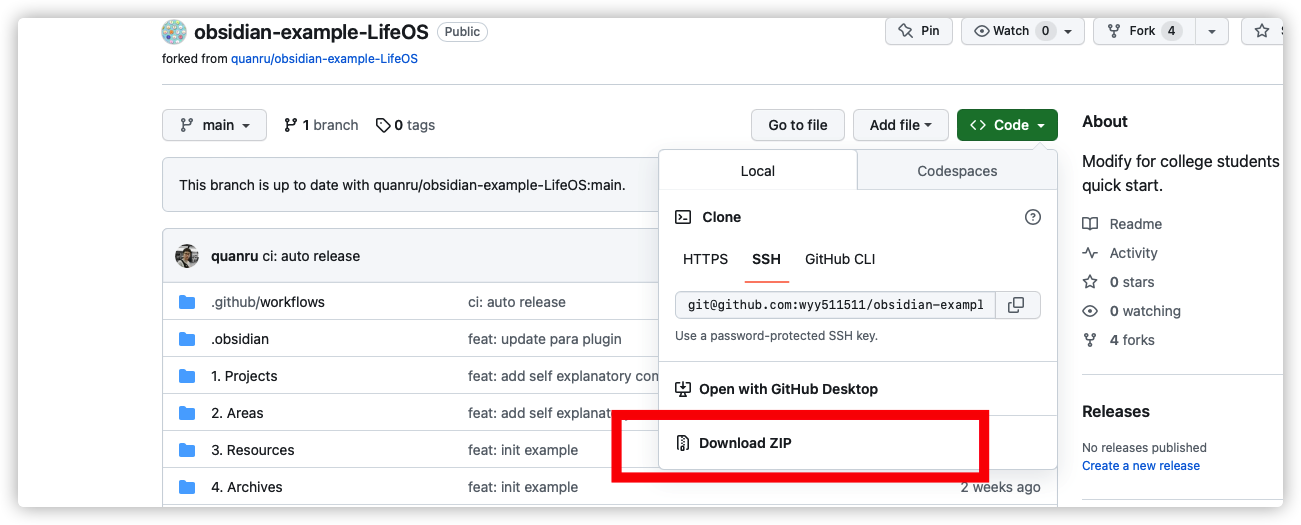Expand the Fork options dropdown arrow
The width and height of the screenshot is (1301, 525).
(1211, 31)
